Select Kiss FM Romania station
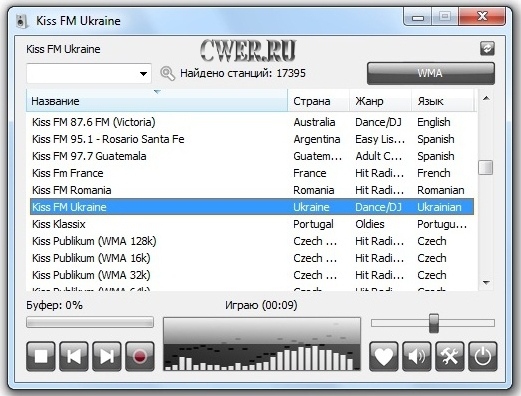Viewport: 521px width, 396px height. click(252, 190)
